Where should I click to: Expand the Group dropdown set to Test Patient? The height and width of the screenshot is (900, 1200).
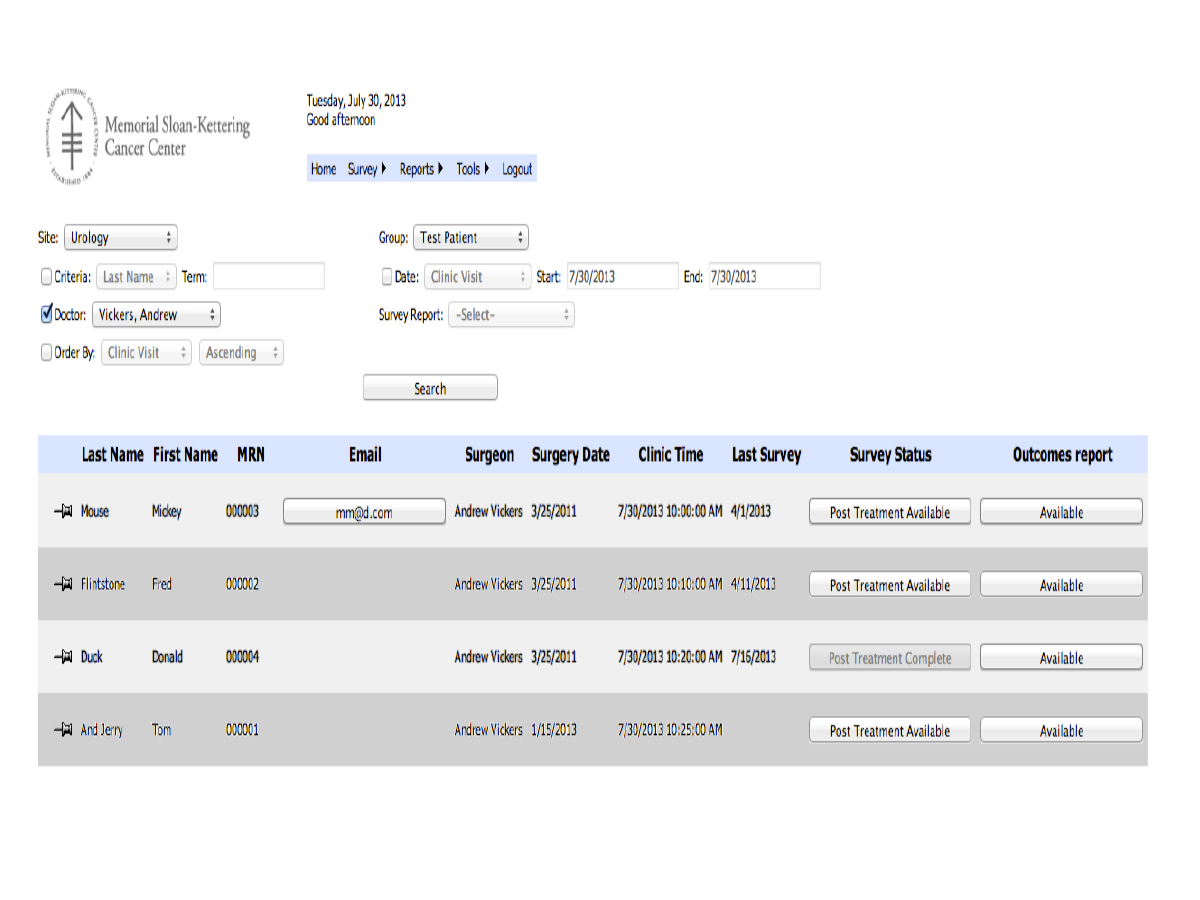tap(470, 238)
